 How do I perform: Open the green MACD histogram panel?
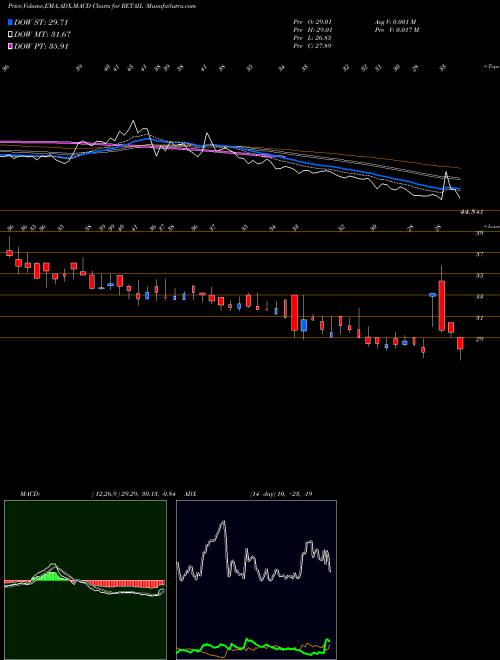click(x=85, y=580)
